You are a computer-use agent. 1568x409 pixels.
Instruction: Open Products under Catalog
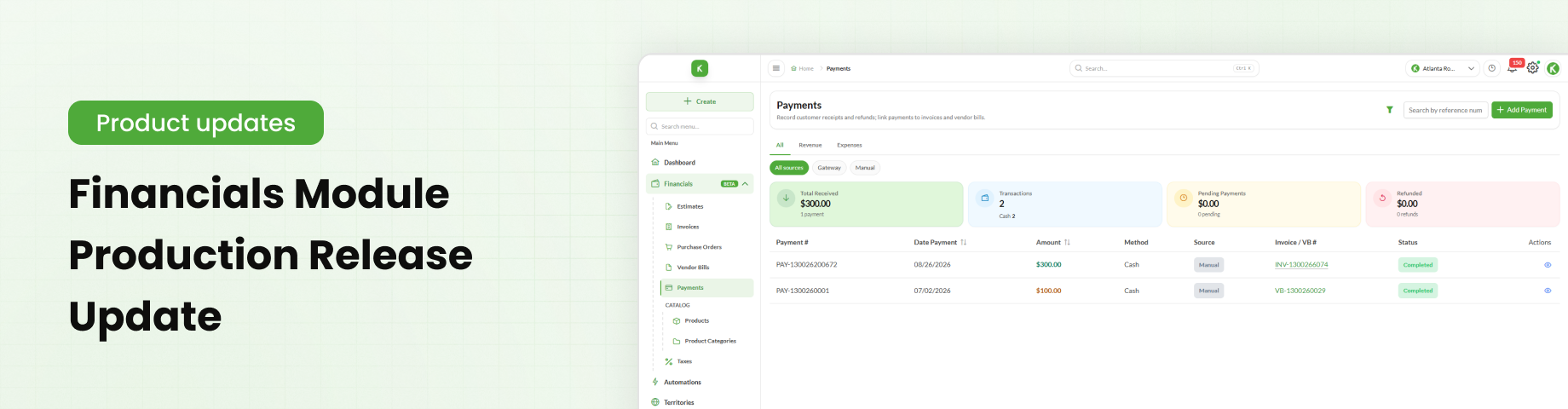click(696, 320)
